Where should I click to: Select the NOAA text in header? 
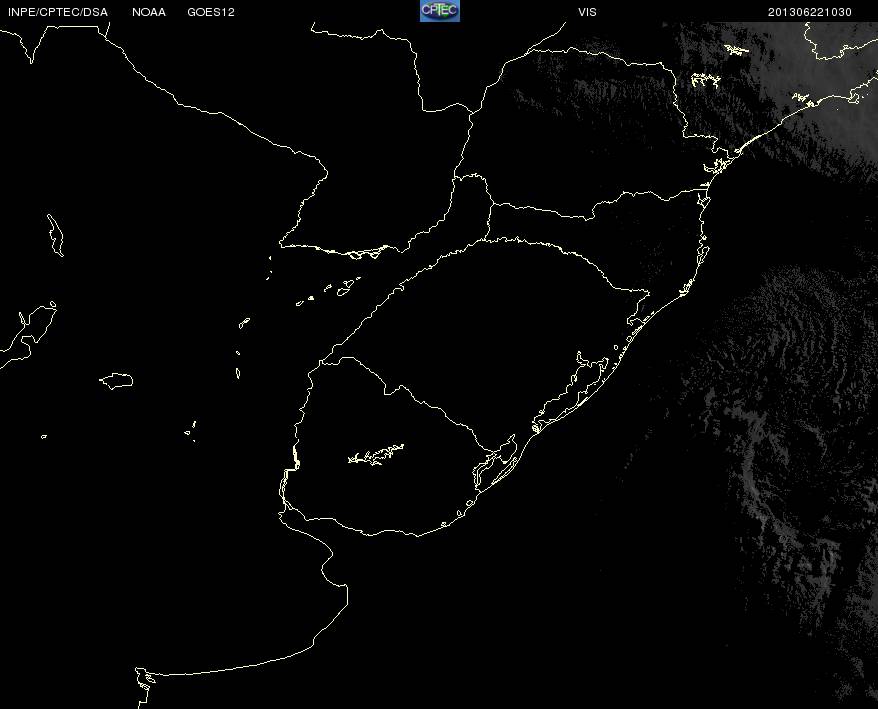click(x=148, y=12)
